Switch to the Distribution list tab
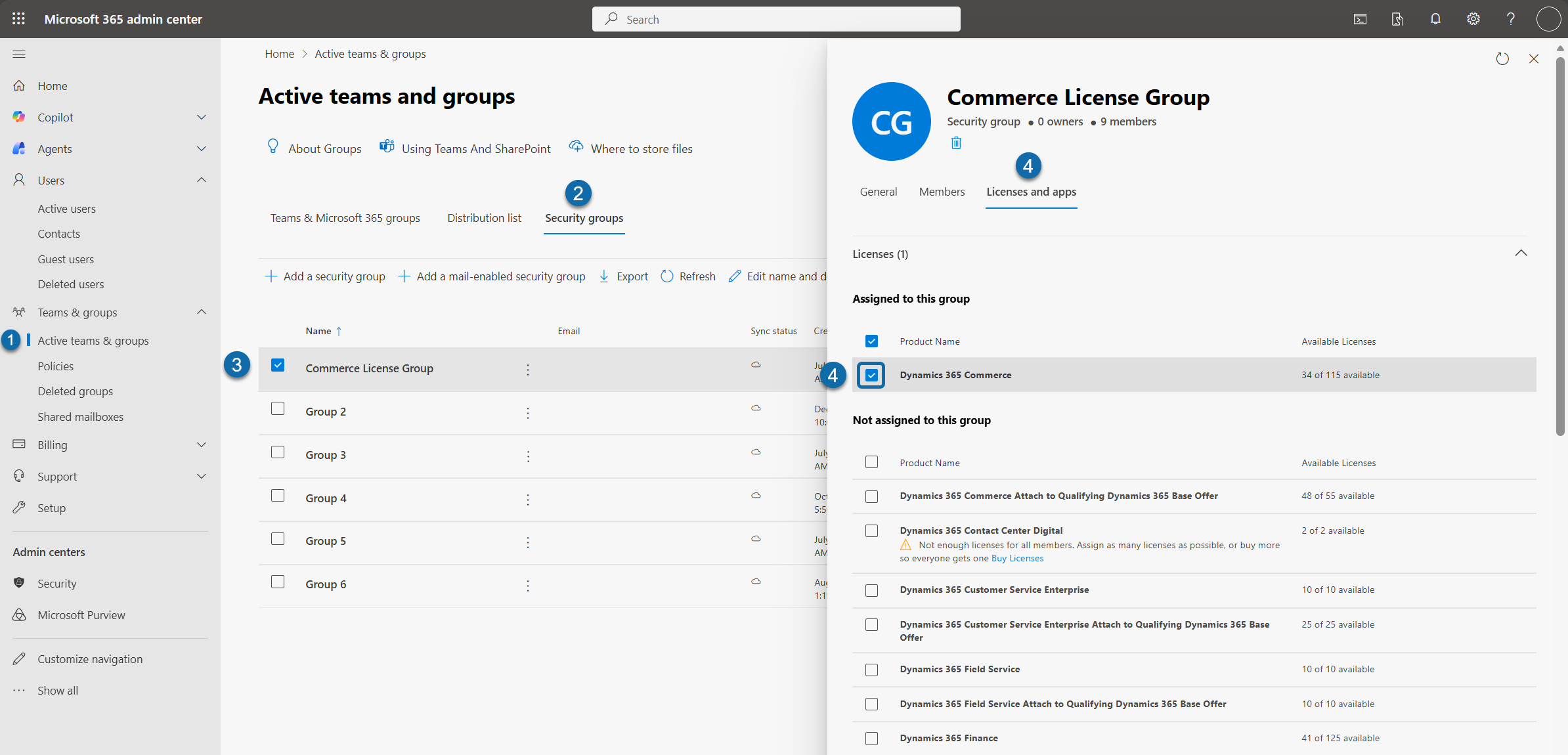1568x755 pixels. pyautogui.click(x=484, y=218)
